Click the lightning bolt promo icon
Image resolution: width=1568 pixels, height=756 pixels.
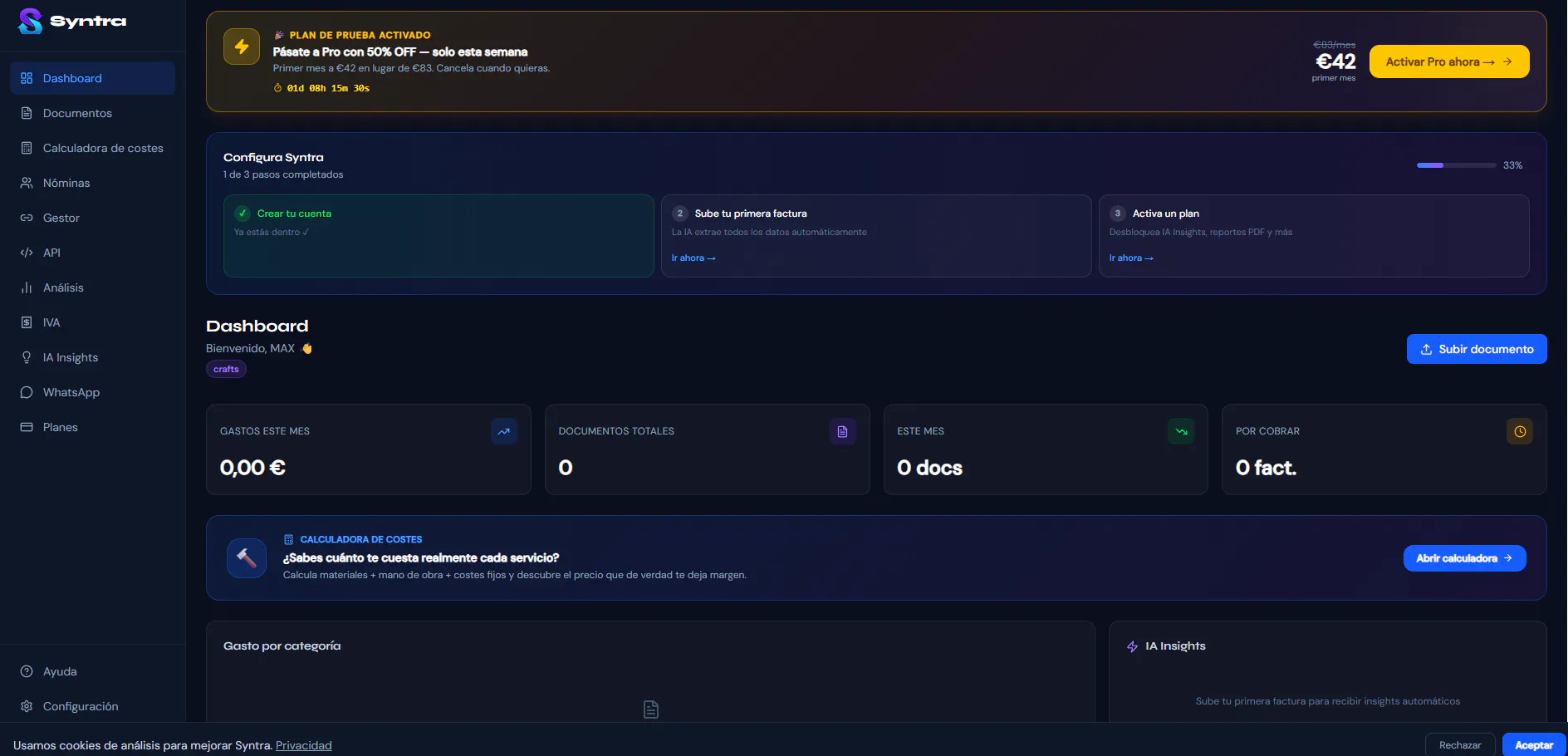(242, 47)
